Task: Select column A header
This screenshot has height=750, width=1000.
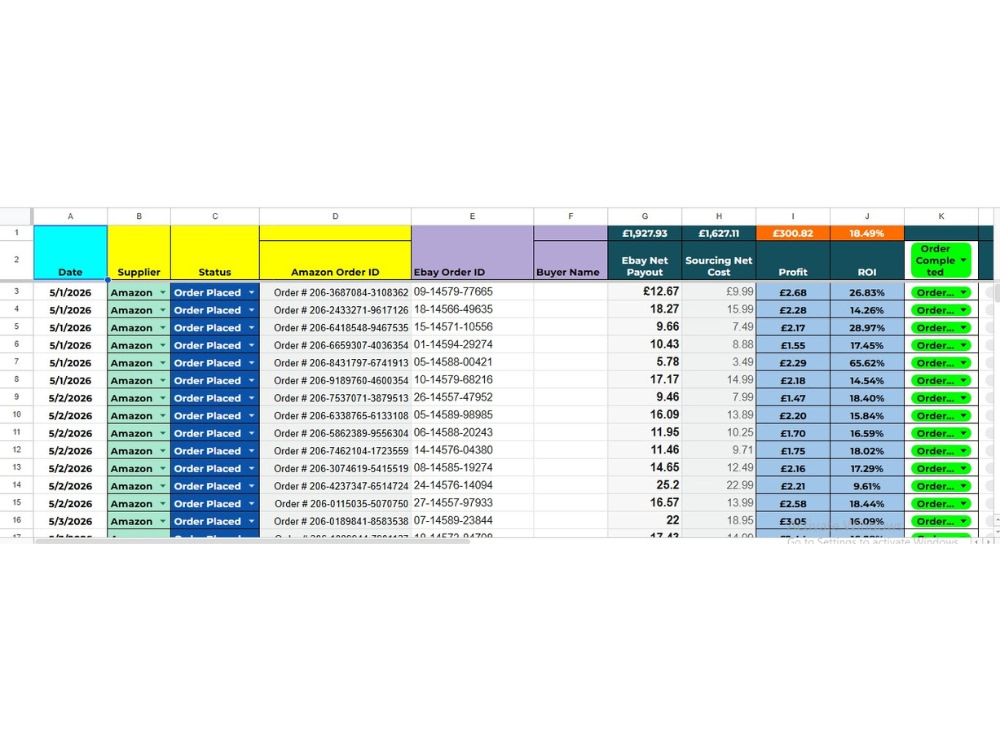Action: 70,216
